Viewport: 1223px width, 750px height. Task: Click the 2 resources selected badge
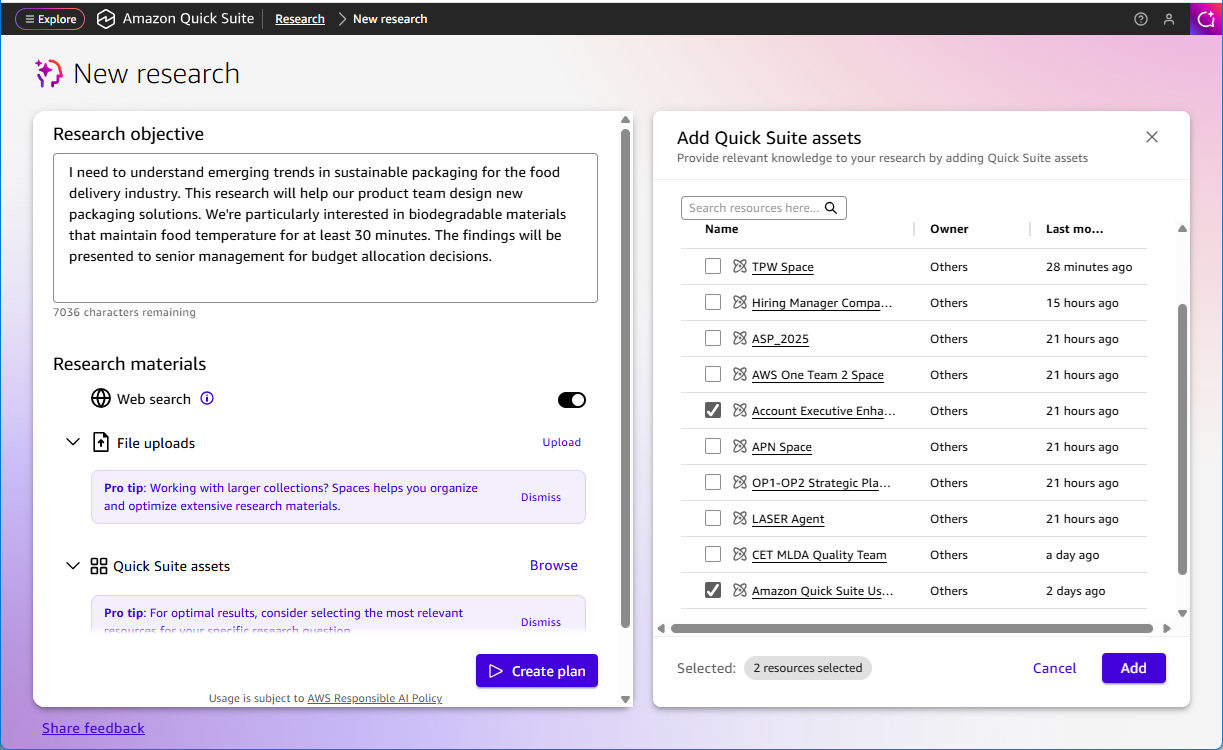point(808,668)
